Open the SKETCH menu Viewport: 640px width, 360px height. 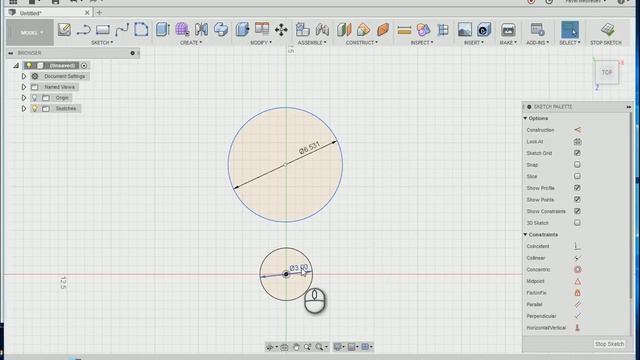tap(102, 42)
